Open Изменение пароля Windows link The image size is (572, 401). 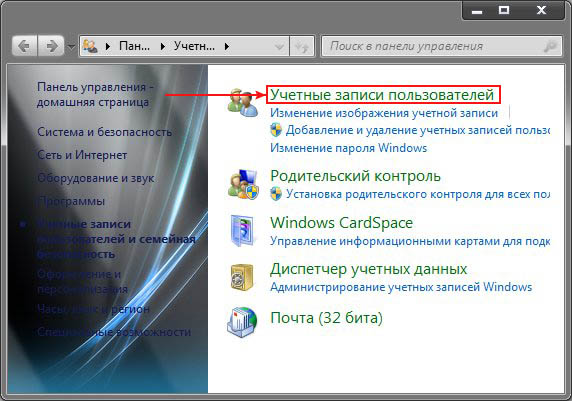tap(348, 148)
